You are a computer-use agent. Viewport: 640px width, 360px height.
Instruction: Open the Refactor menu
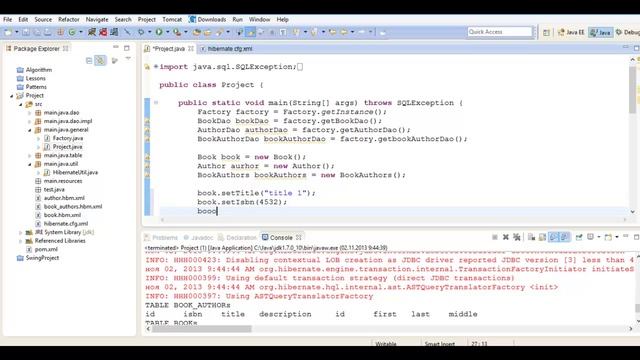[x=69, y=19]
